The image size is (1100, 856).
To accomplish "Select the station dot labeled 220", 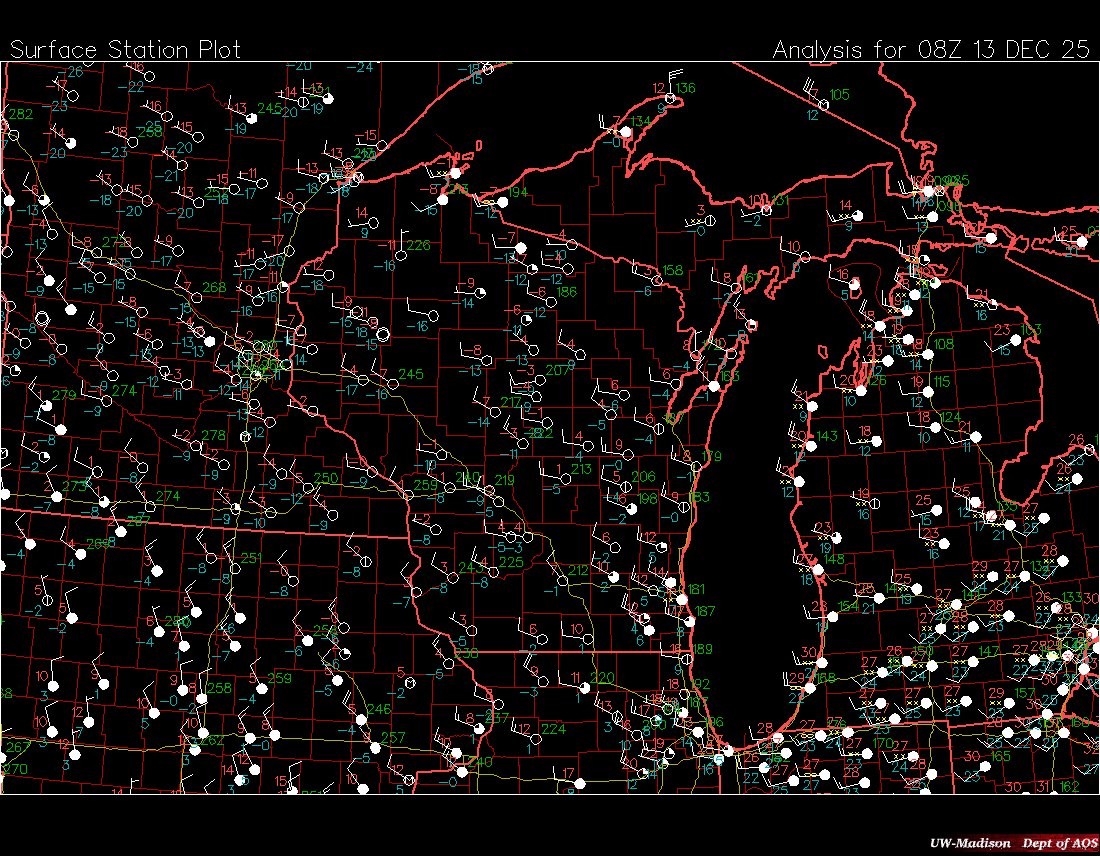I will click(x=586, y=688).
